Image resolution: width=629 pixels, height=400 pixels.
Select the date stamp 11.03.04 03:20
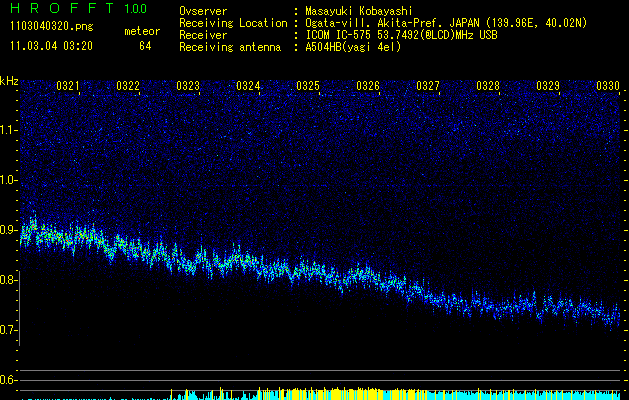50,46
